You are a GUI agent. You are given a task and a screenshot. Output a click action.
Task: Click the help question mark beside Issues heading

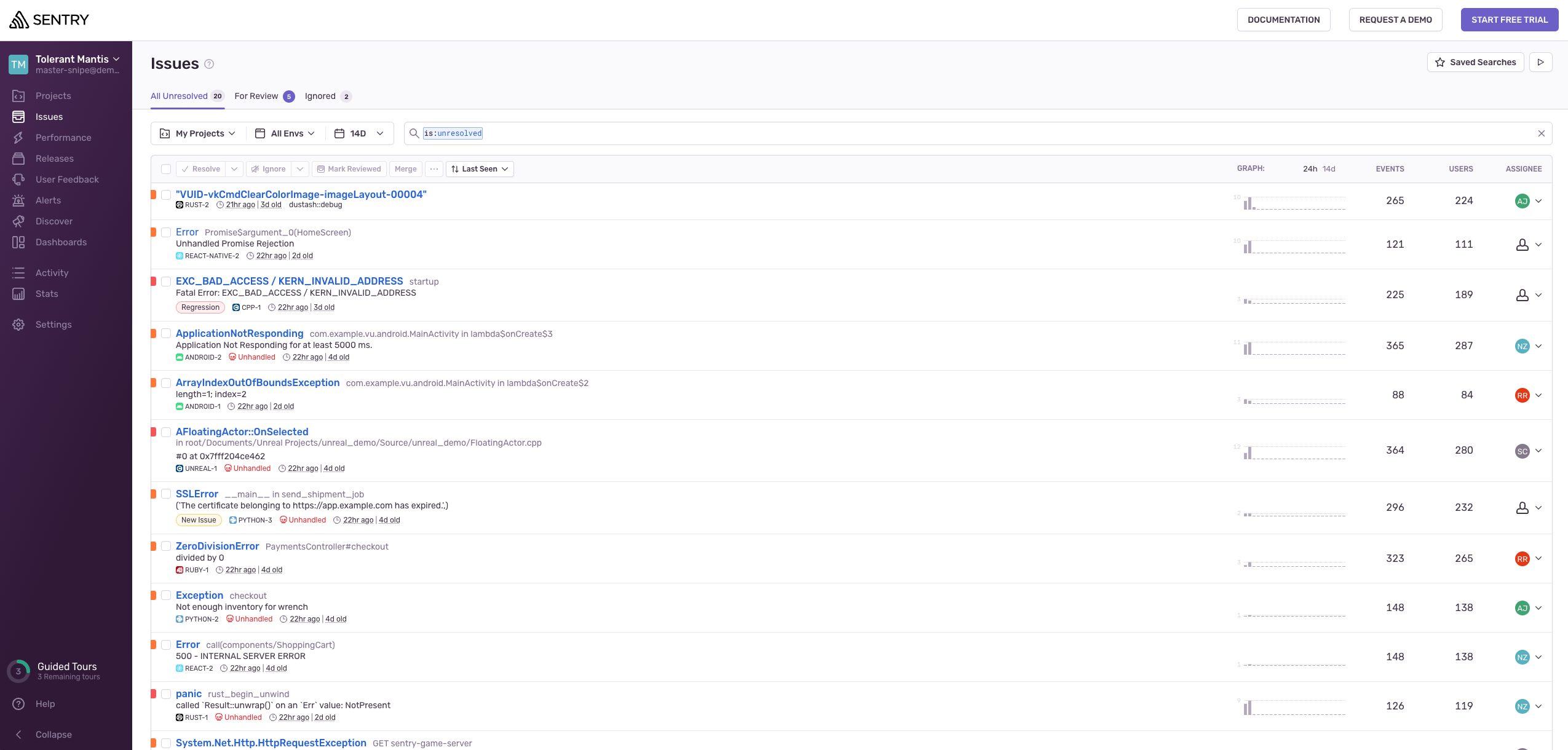209,64
